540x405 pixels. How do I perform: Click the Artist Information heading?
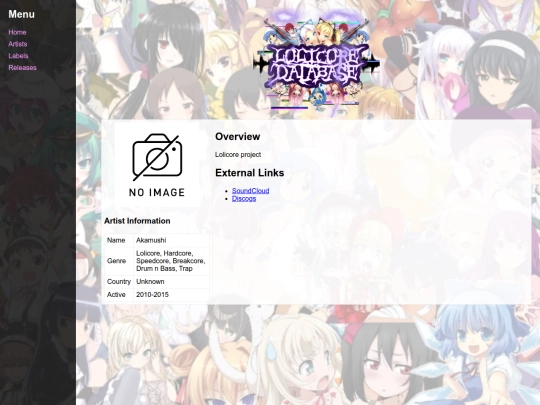click(137, 221)
